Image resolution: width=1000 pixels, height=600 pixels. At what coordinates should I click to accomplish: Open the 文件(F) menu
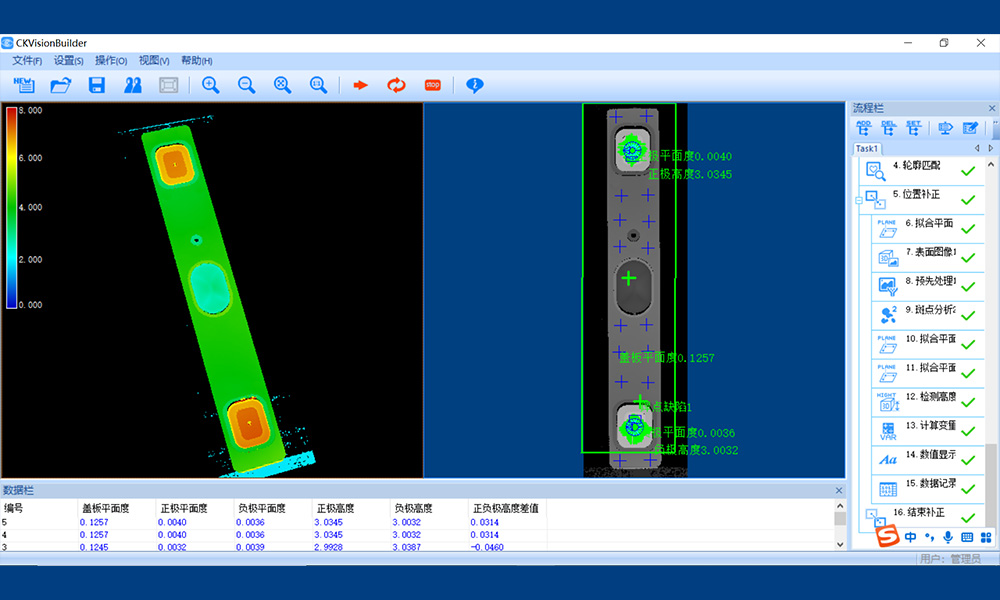27,61
